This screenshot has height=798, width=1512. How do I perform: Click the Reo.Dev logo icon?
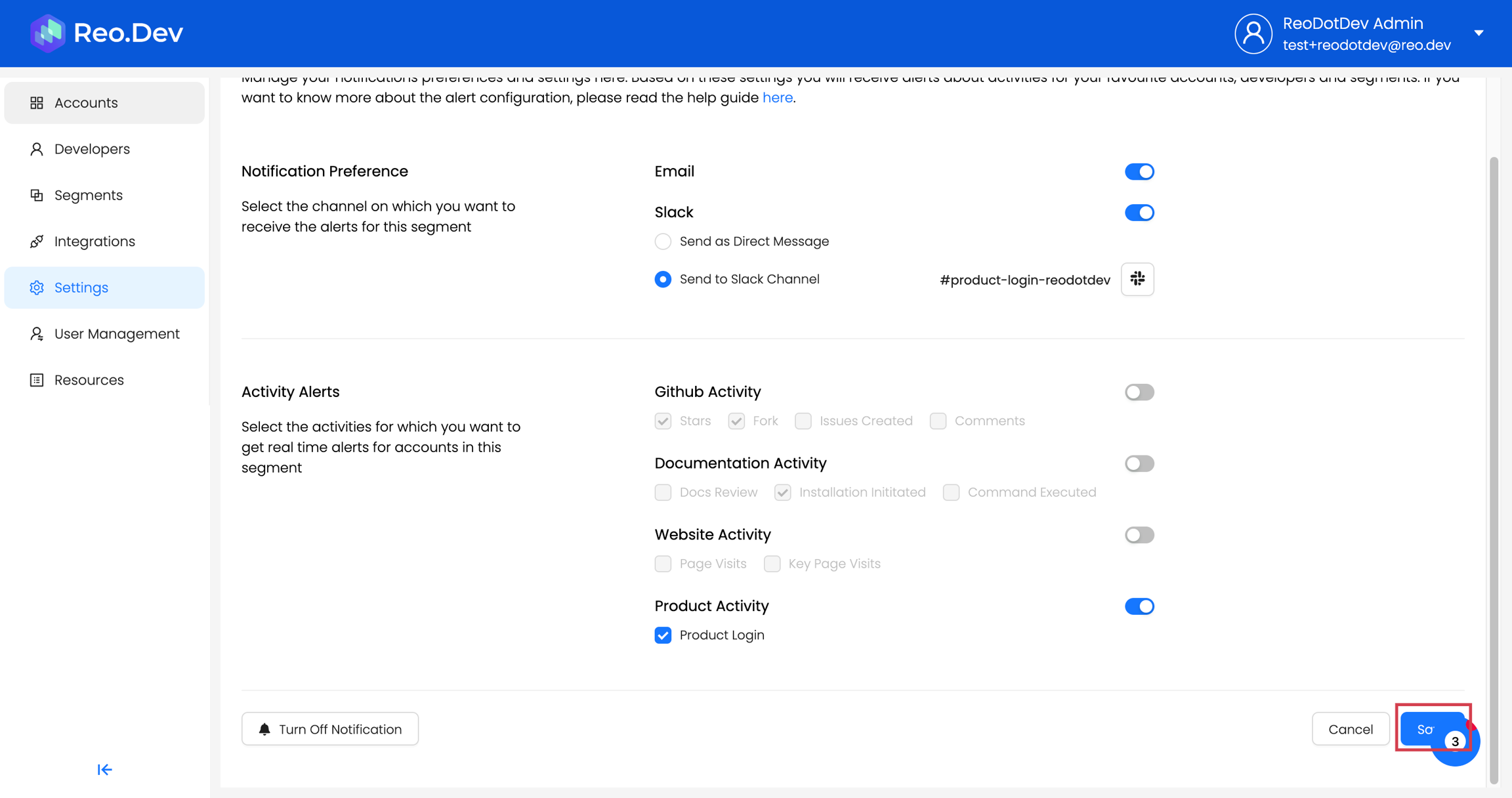(x=47, y=33)
